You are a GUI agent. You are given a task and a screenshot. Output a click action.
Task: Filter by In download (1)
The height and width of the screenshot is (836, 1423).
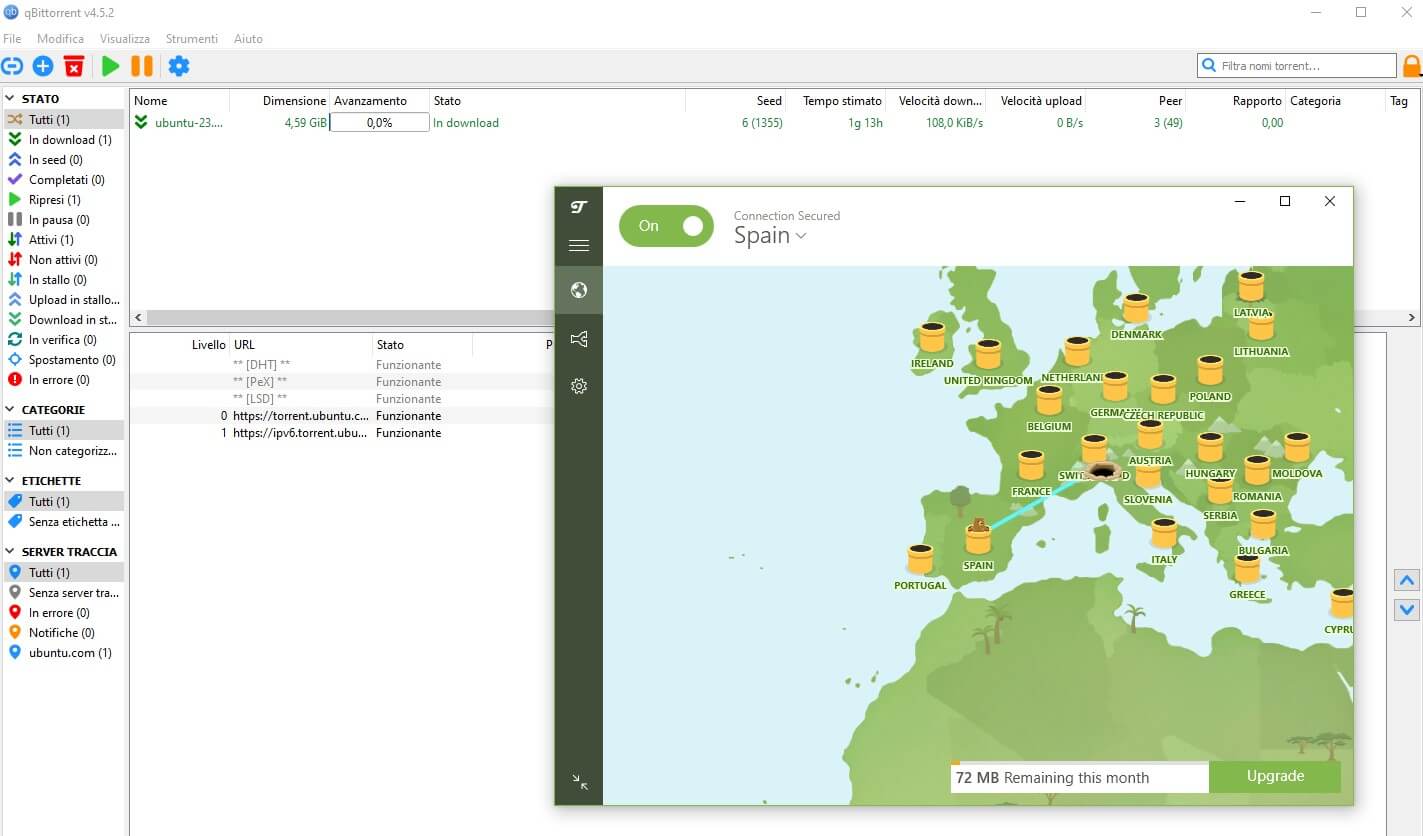click(x=63, y=140)
